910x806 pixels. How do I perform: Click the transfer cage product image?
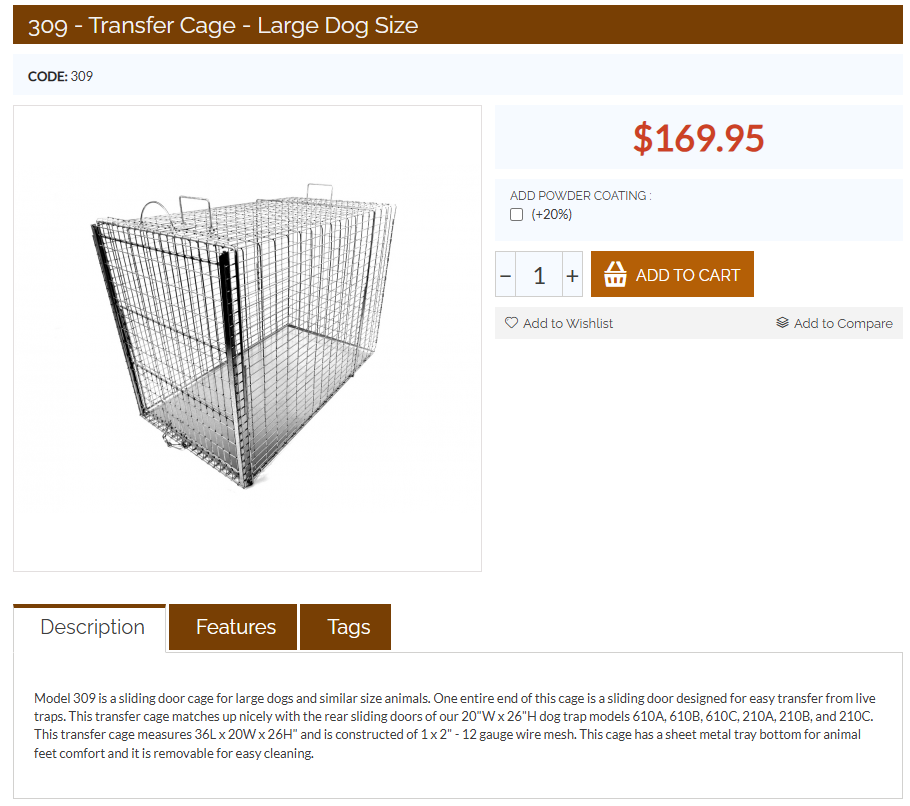tap(247, 340)
